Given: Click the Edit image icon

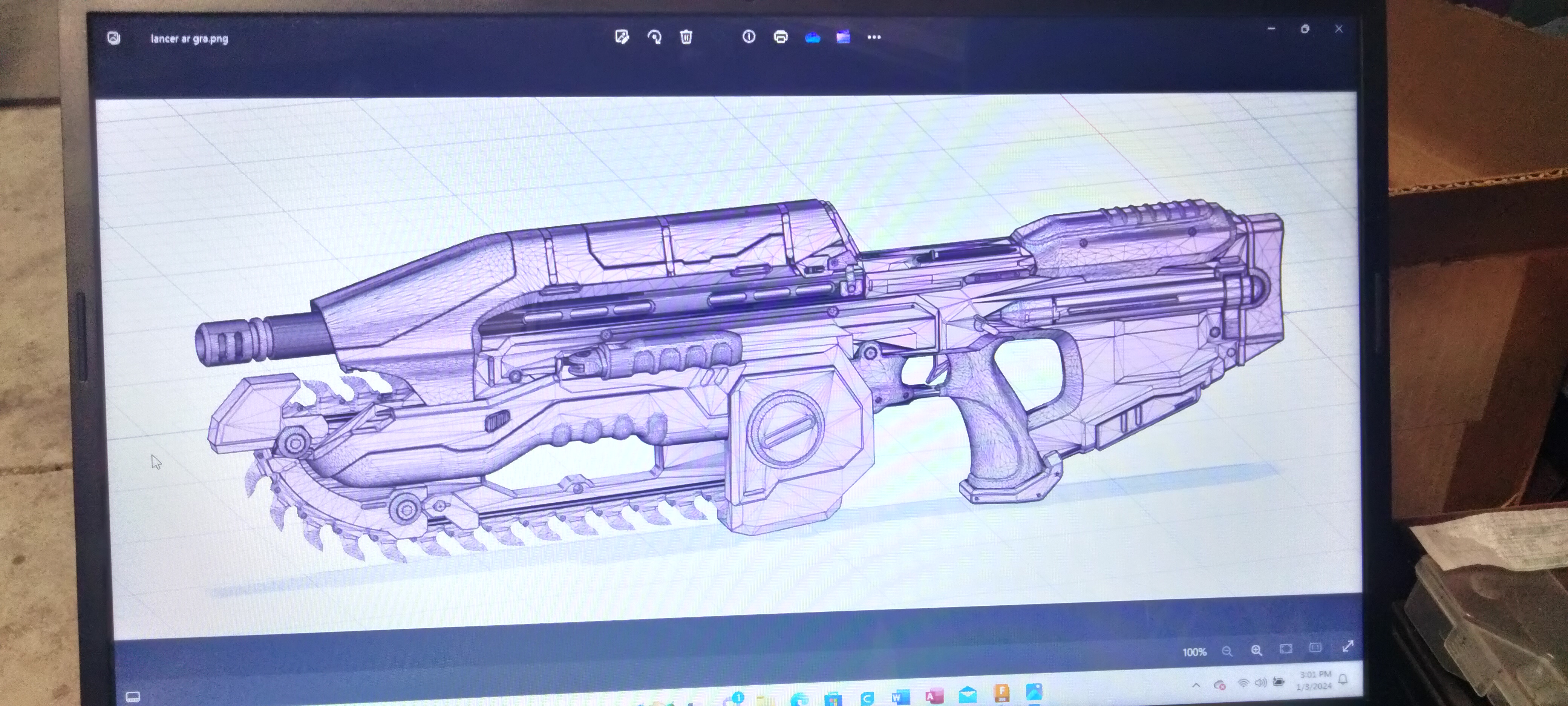Looking at the screenshot, I should pos(622,37).
